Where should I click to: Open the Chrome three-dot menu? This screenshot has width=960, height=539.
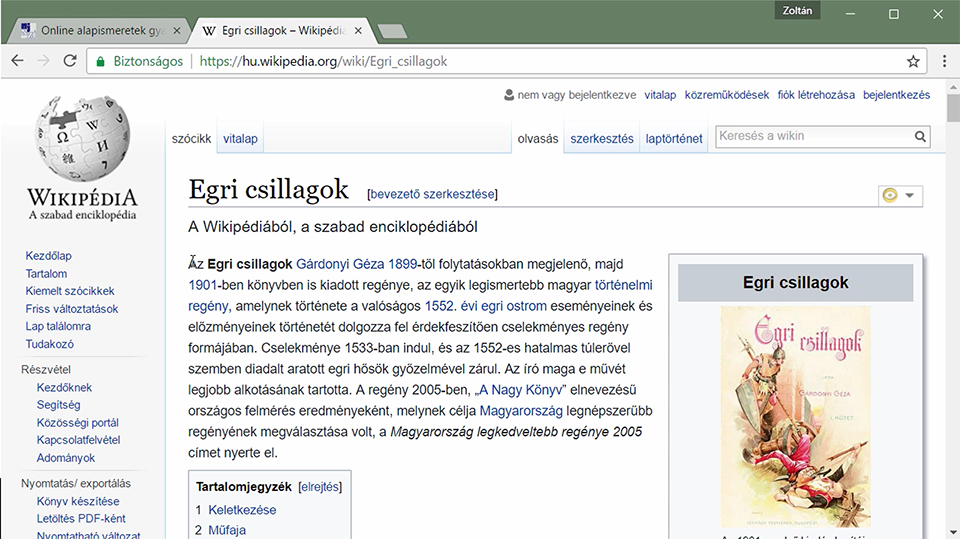tap(944, 61)
